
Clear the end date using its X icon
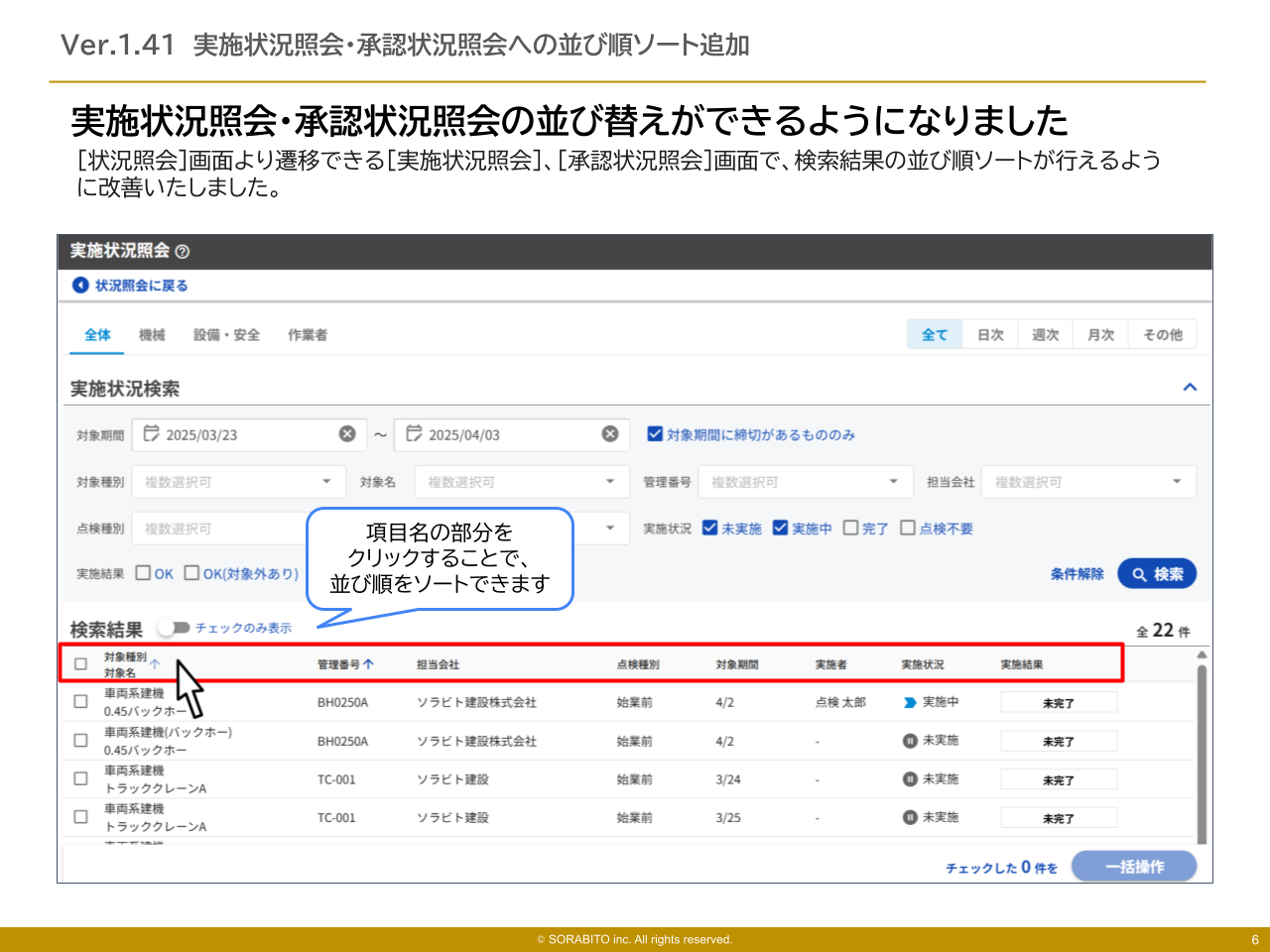click(x=608, y=433)
